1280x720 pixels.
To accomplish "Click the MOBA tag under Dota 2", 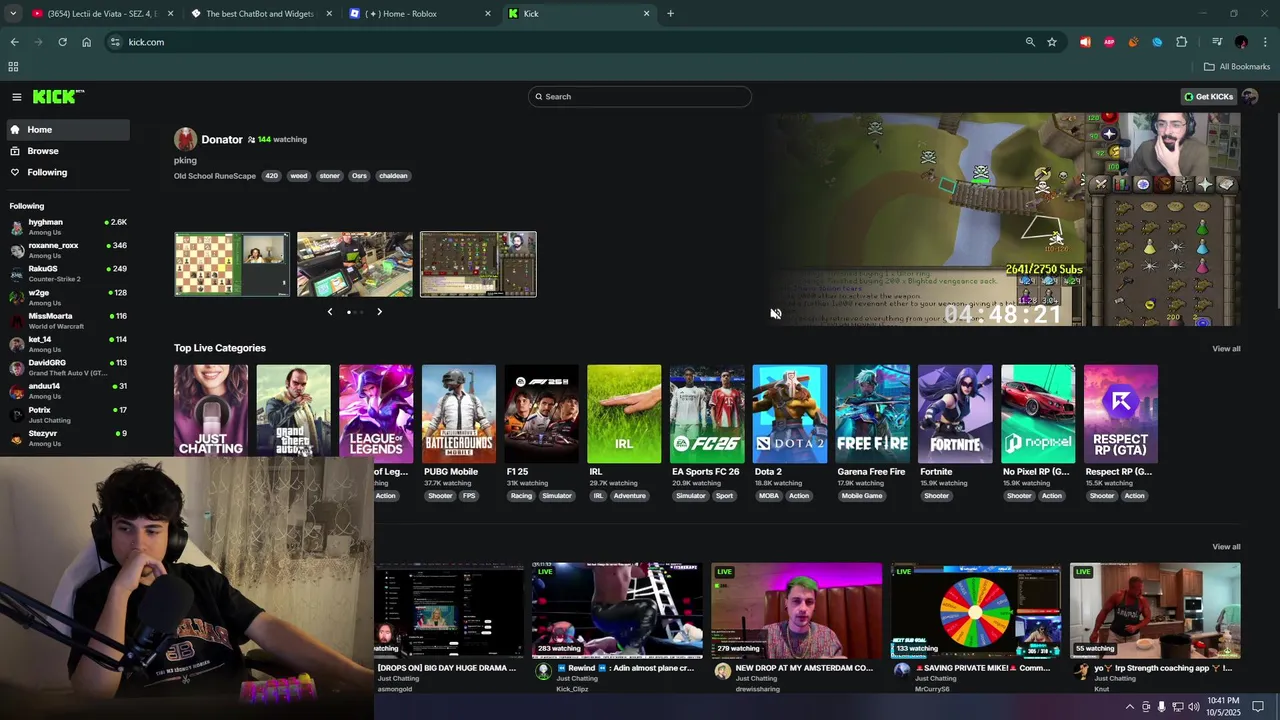I will click(768, 496).
